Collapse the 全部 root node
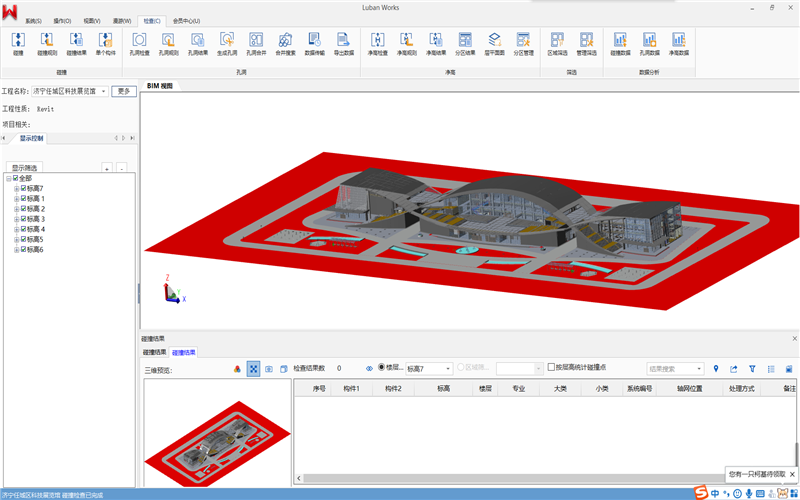Screen dimensions: 800x500 (9, 179)
